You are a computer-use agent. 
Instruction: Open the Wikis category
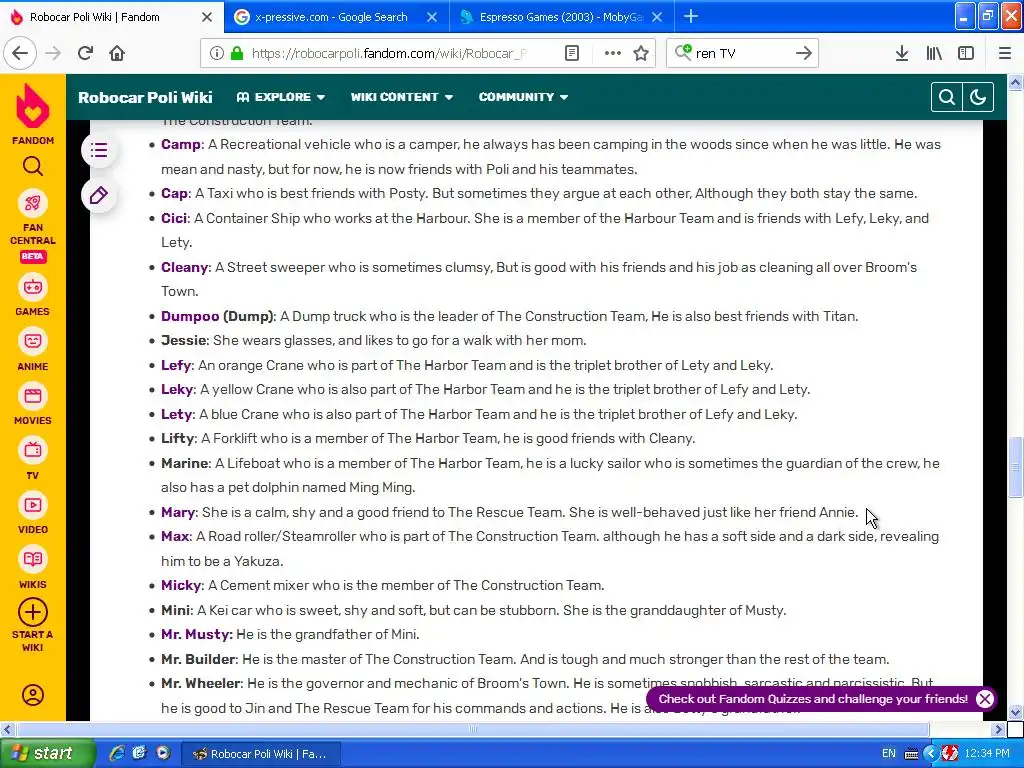tap(33, 569)
